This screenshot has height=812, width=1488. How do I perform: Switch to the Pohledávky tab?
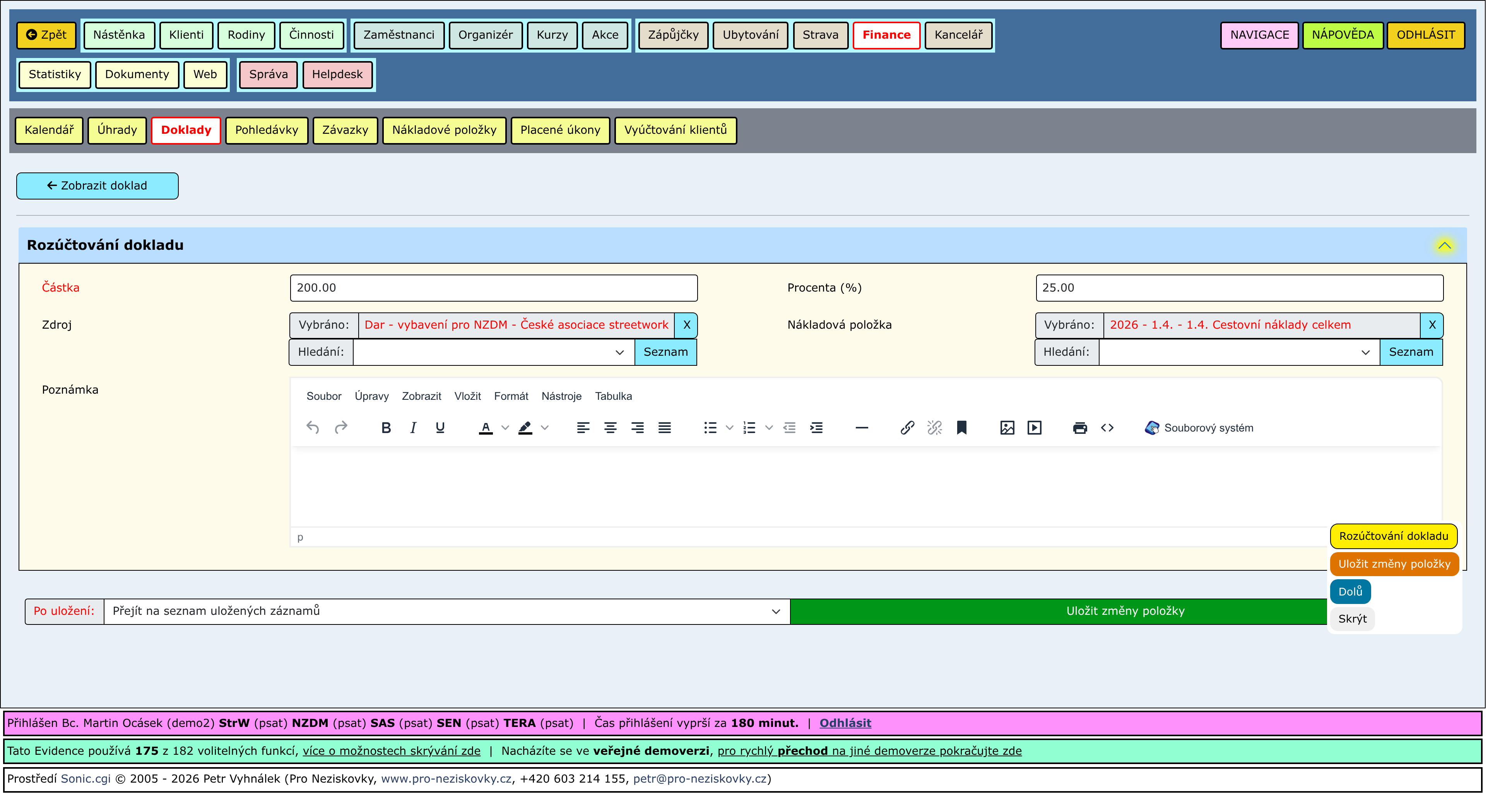(x=266, y=130)
